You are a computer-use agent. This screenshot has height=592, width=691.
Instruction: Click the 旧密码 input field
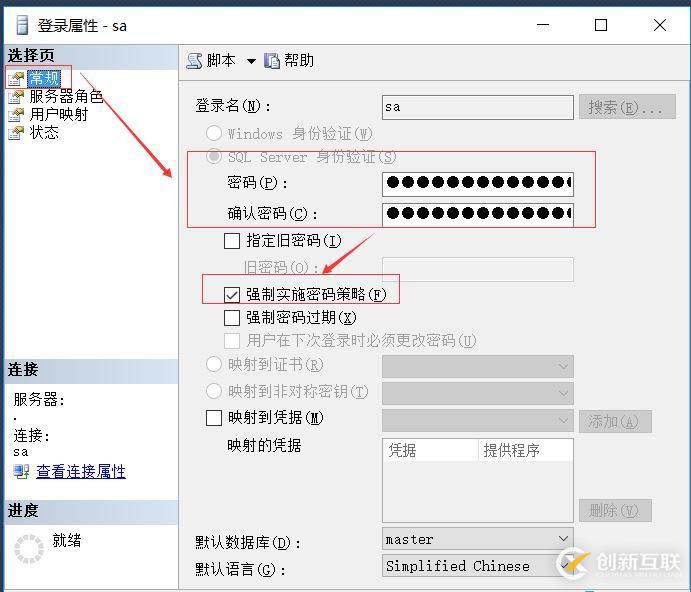[478, 269]
